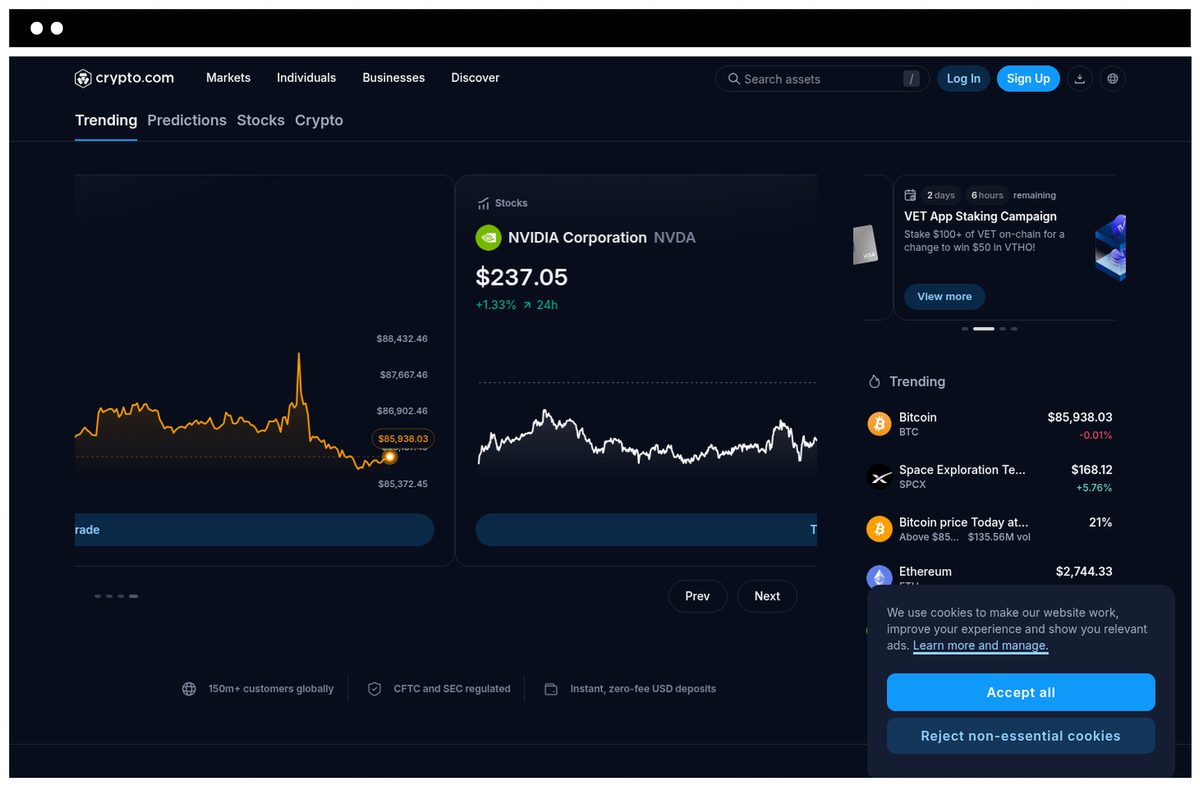The height and width of the screenshot is (787, 1200).
Task: Click View more on VET campaign
Action: [x=944, y=297]
